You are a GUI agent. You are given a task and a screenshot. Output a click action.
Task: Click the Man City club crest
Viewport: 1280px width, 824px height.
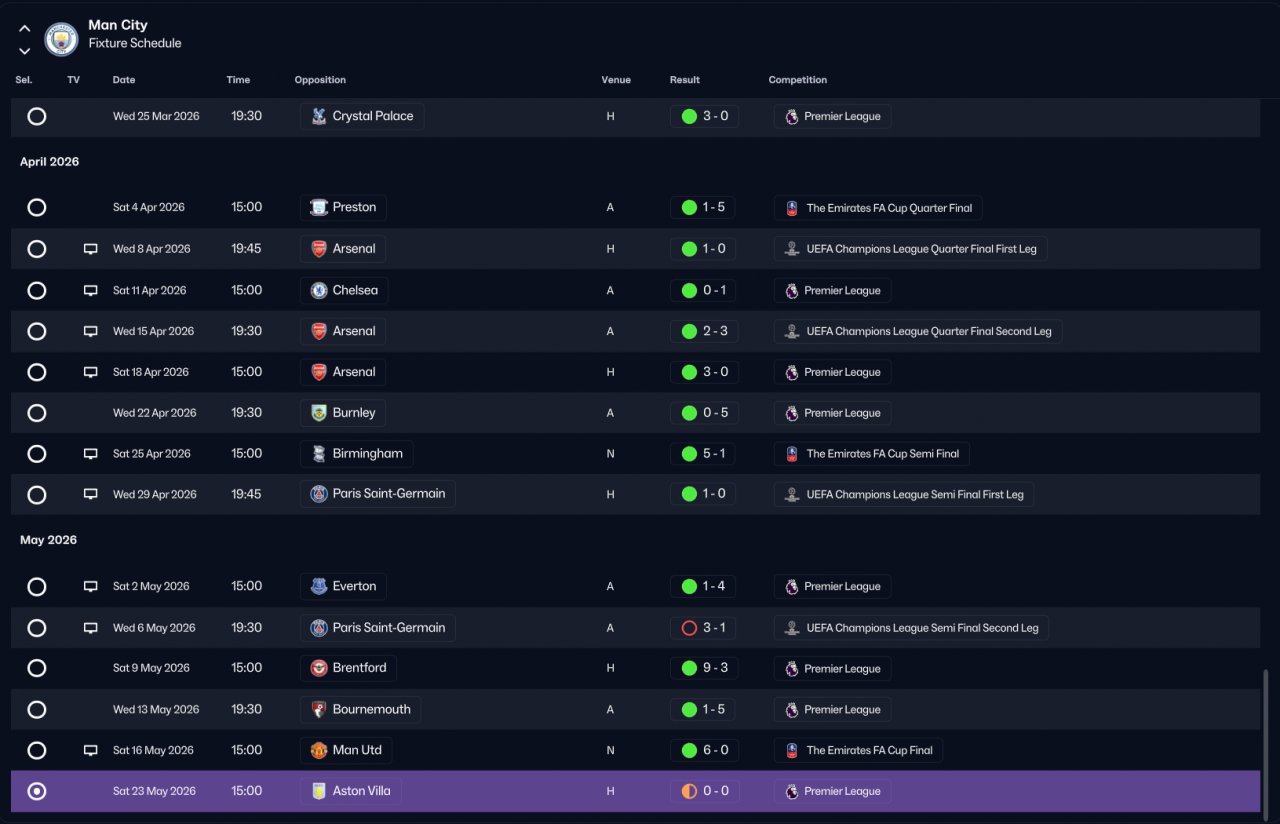(61, 39)
